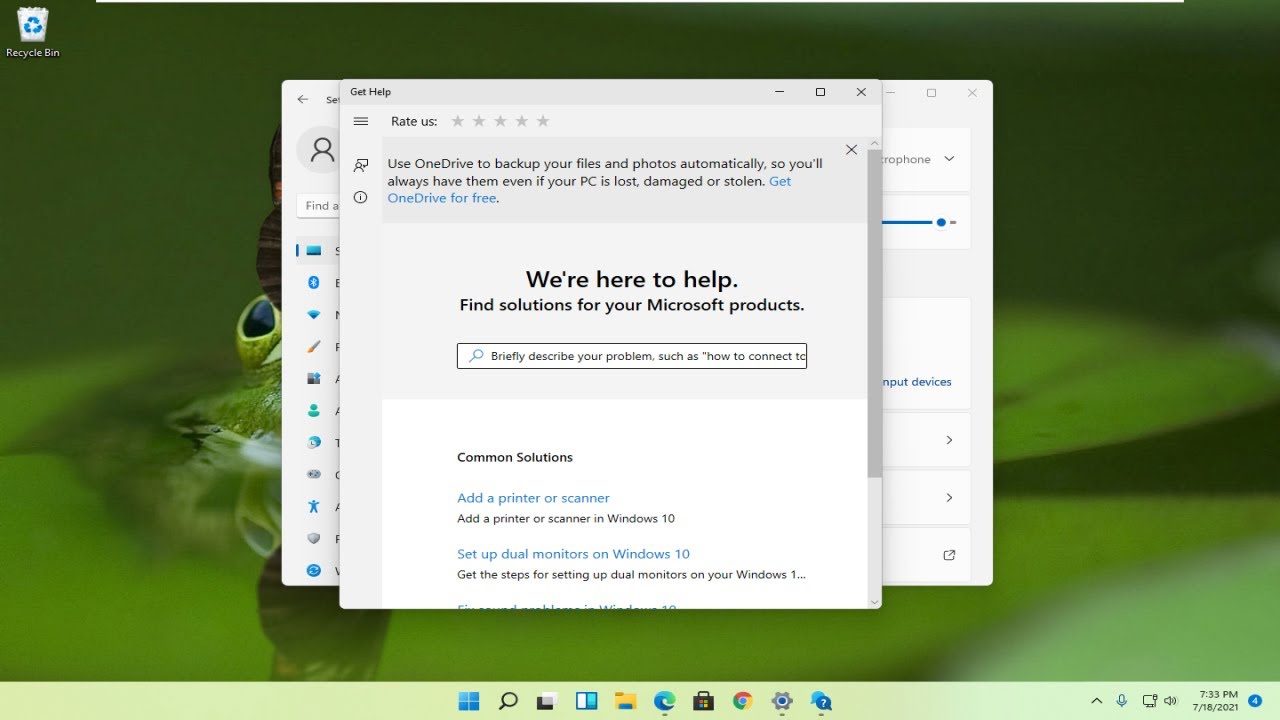Open the notification badge showing 4
Screen dimensions: 1280x720
[1254, 701]
